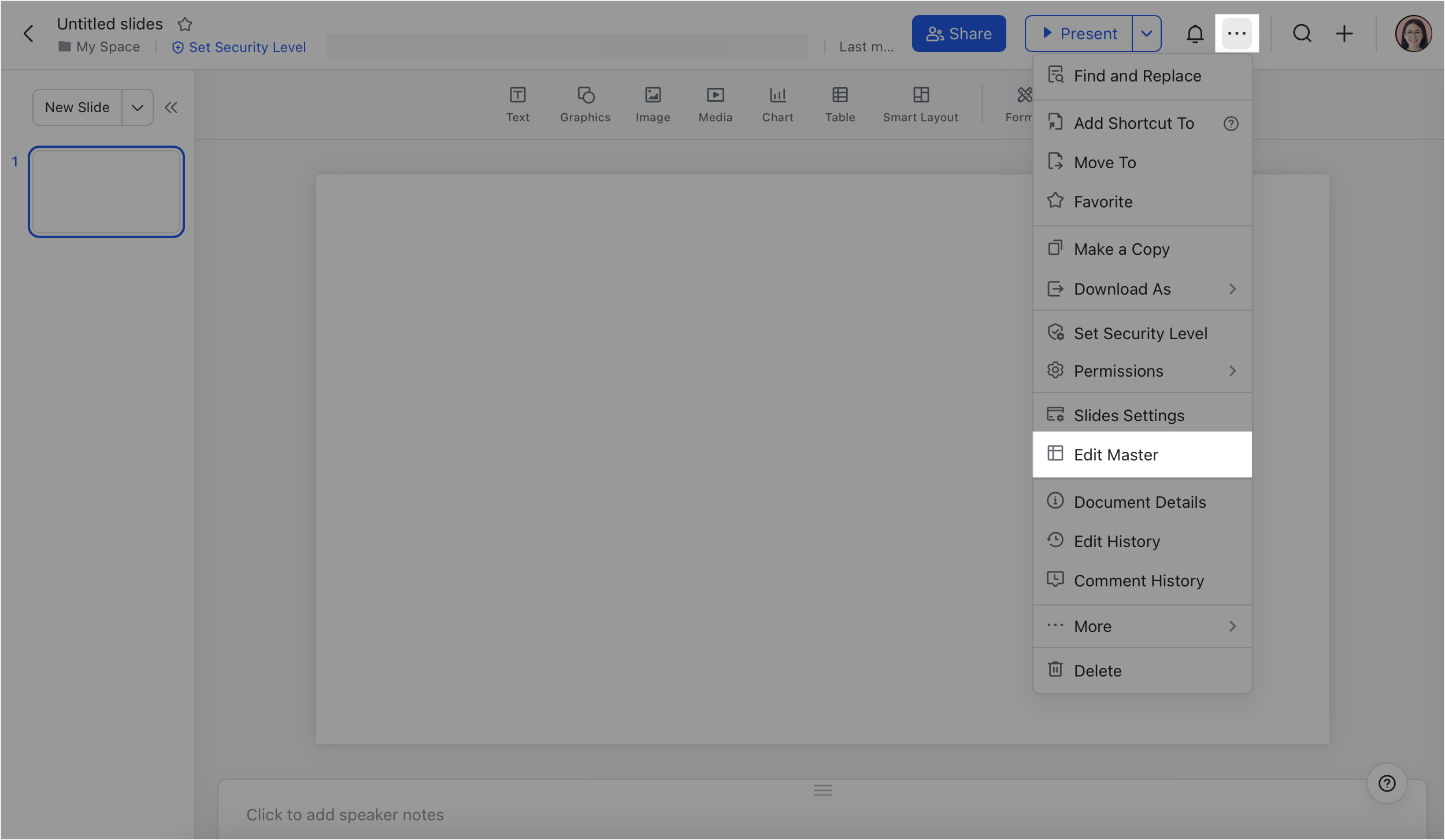
Task: Toggle the favorite star beside title
Action: 185,24
